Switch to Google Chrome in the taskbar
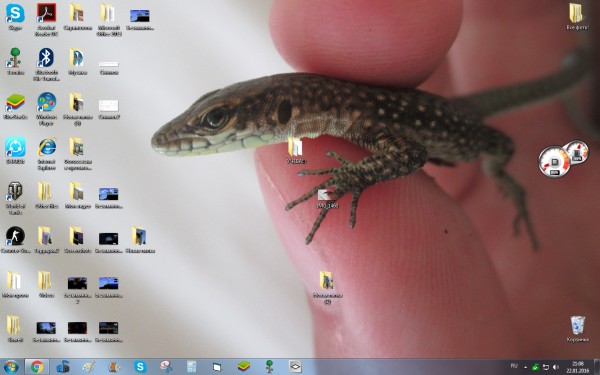This screenshot has height=375, width=600. 37,367
